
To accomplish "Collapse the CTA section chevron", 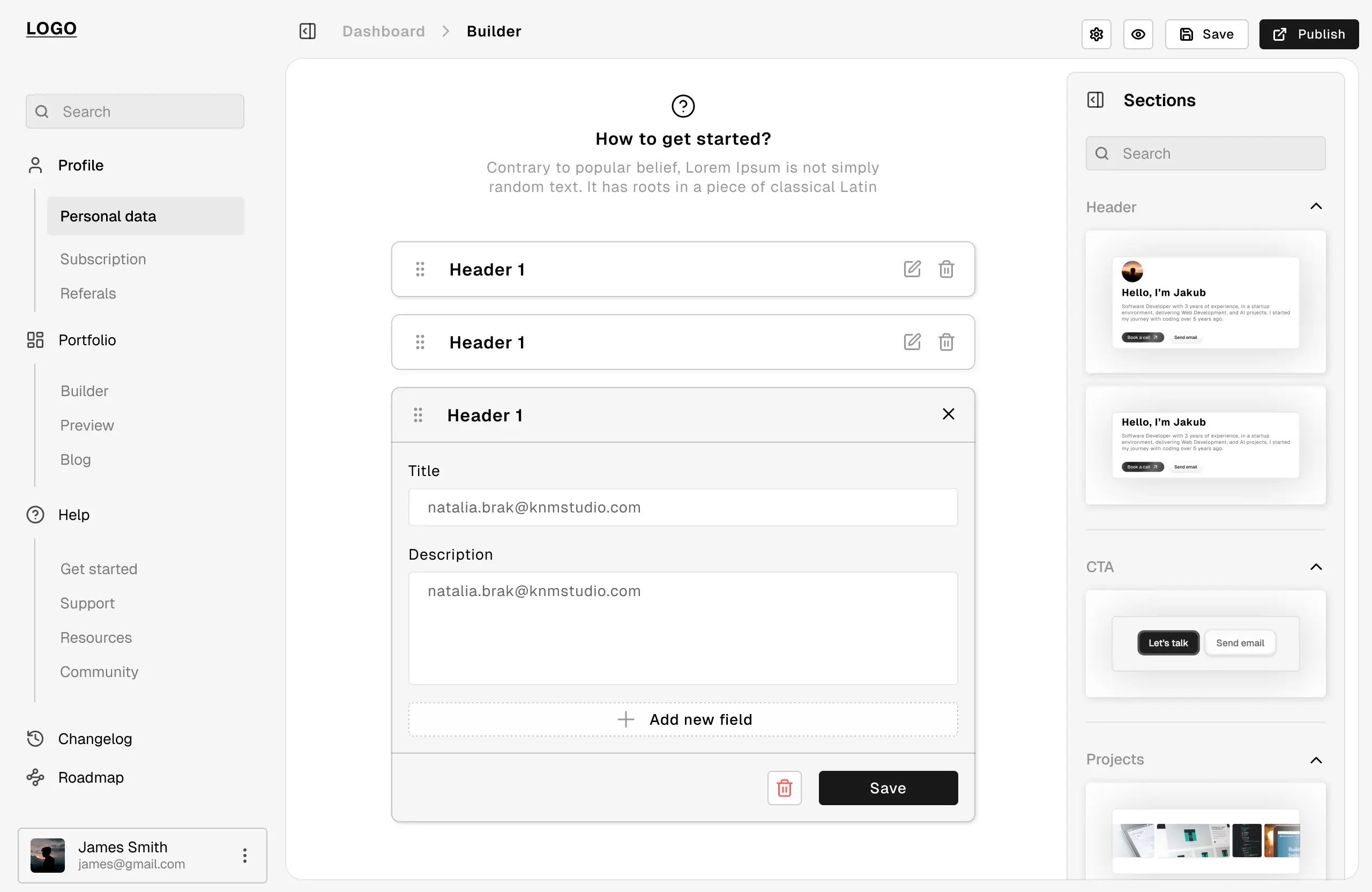I will pos(1316,567).
